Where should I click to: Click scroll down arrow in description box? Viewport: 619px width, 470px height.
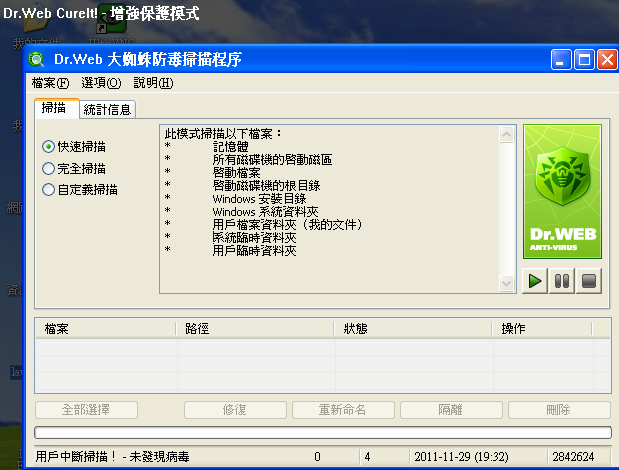[x=506, y=283]
